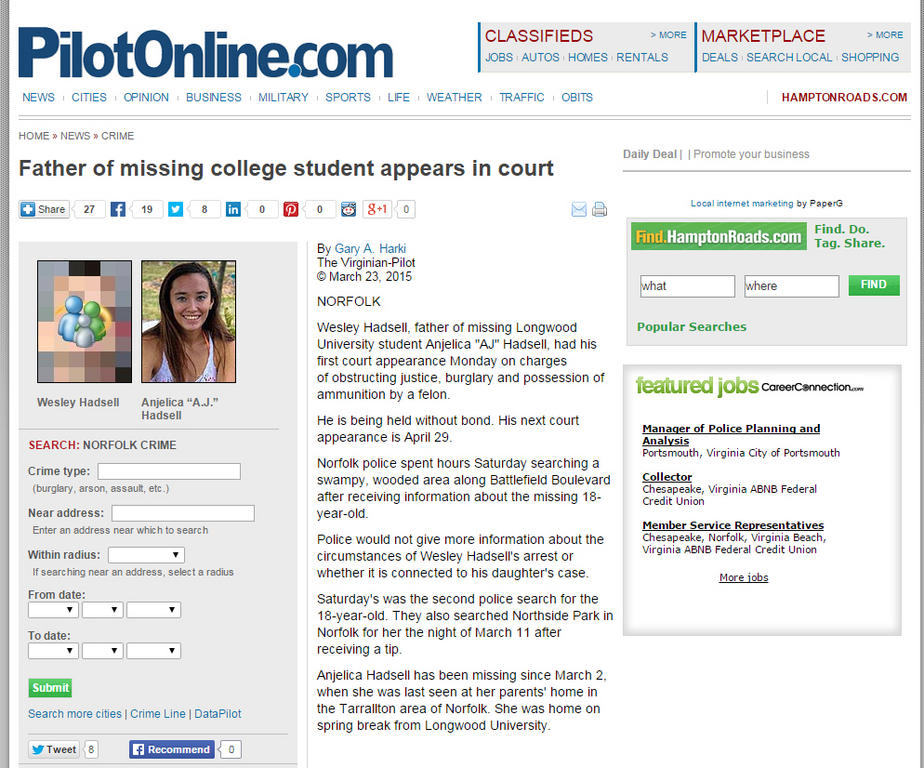Share via the LinkedIn icon
Screen dimensions: 924x768
click(233, 209)
